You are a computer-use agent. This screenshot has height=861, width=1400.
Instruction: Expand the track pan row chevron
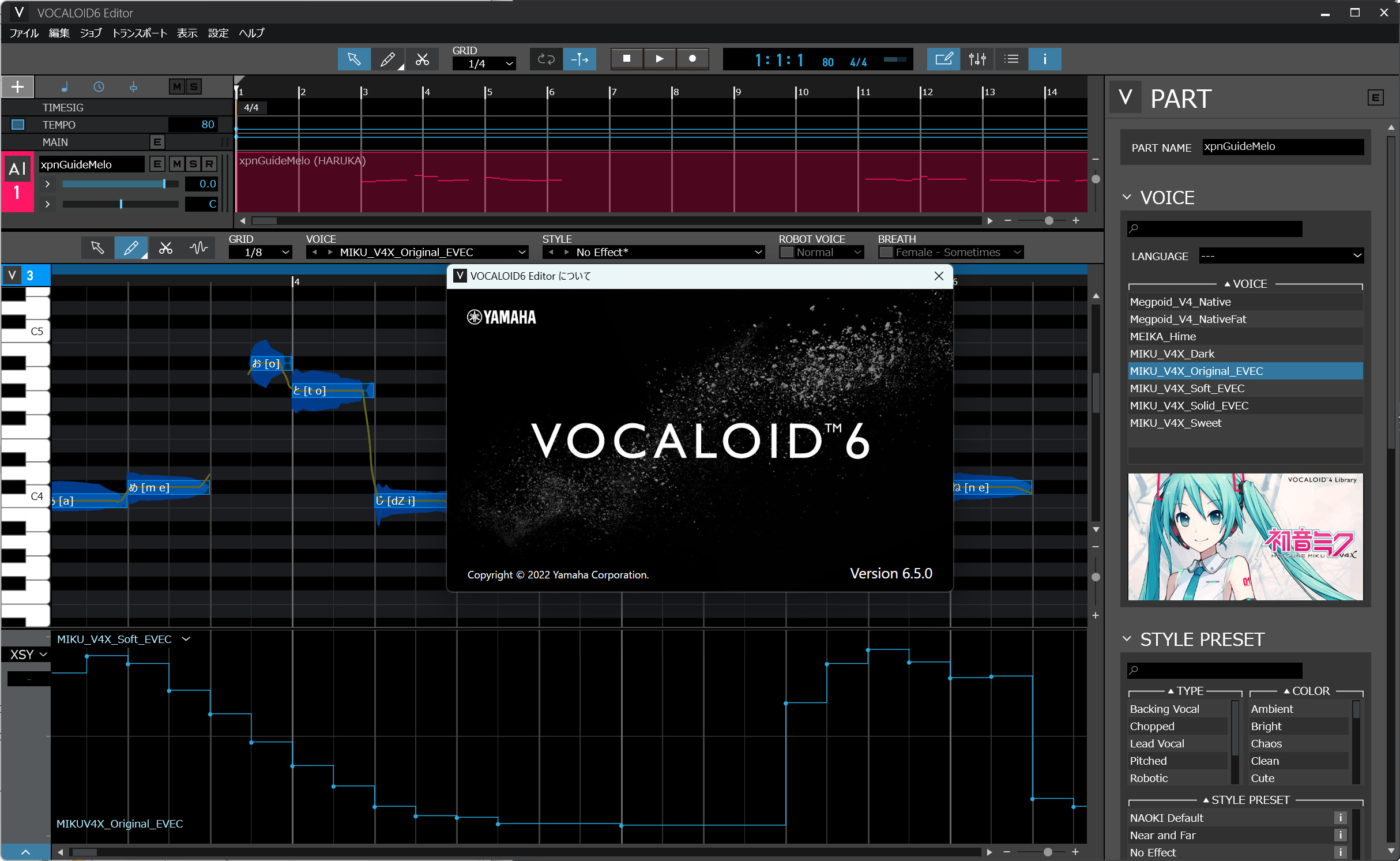[x=47, y=204]
